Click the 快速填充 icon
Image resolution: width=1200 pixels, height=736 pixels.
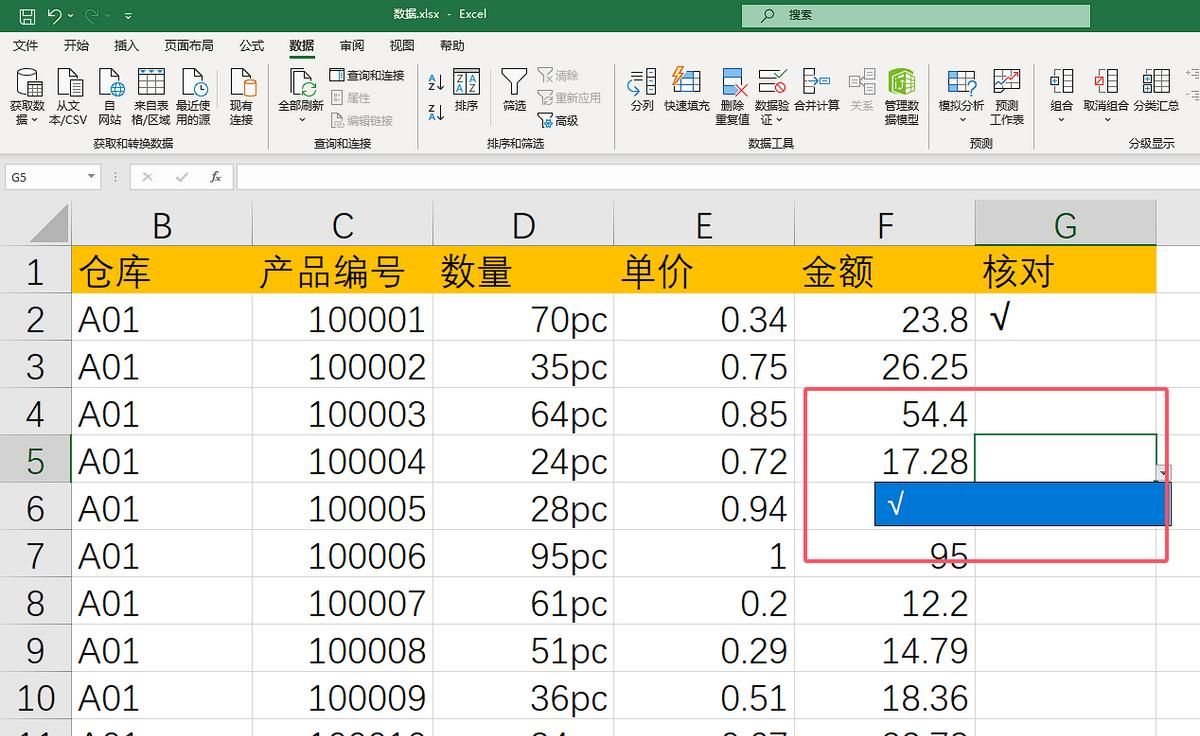pyautogui.click(x=687, y=90)
